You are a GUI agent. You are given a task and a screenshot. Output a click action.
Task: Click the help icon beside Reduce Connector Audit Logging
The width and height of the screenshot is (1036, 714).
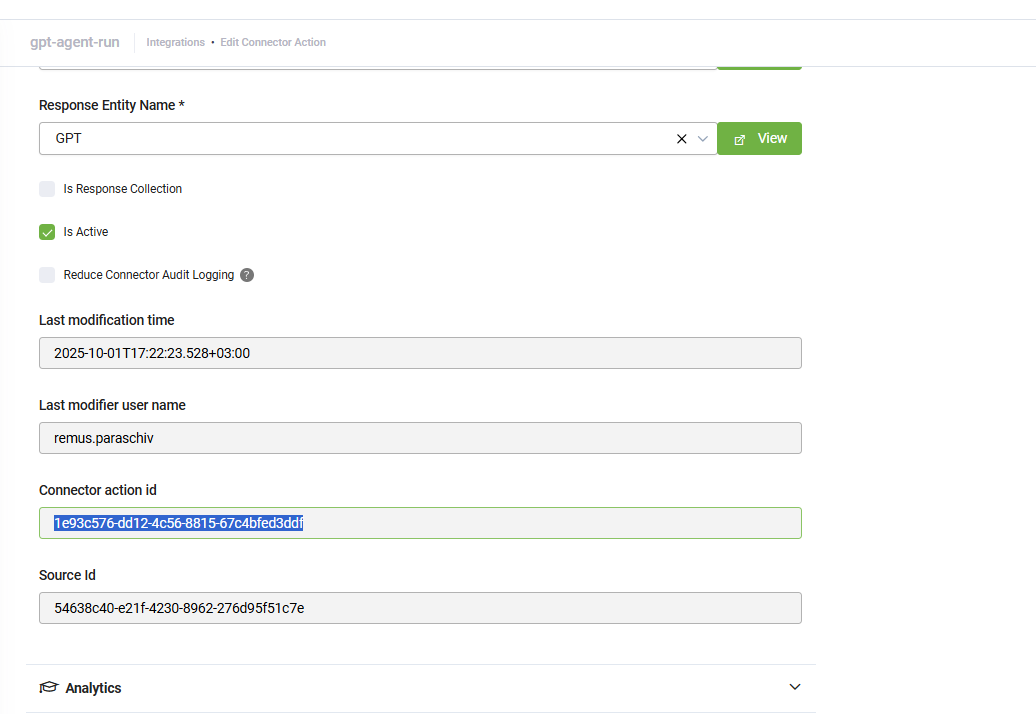[x=247, y=275]
